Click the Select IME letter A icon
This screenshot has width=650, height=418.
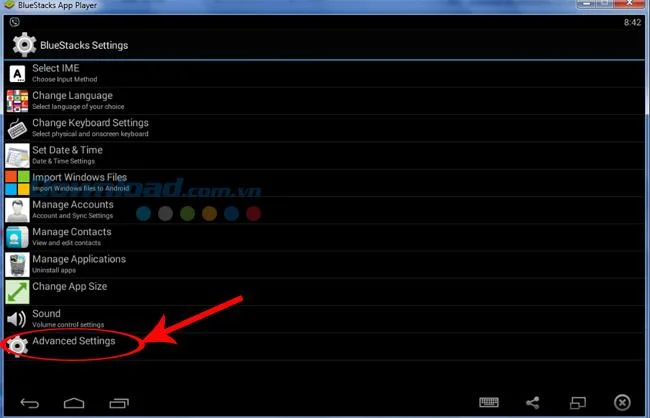tap(17, 74)
